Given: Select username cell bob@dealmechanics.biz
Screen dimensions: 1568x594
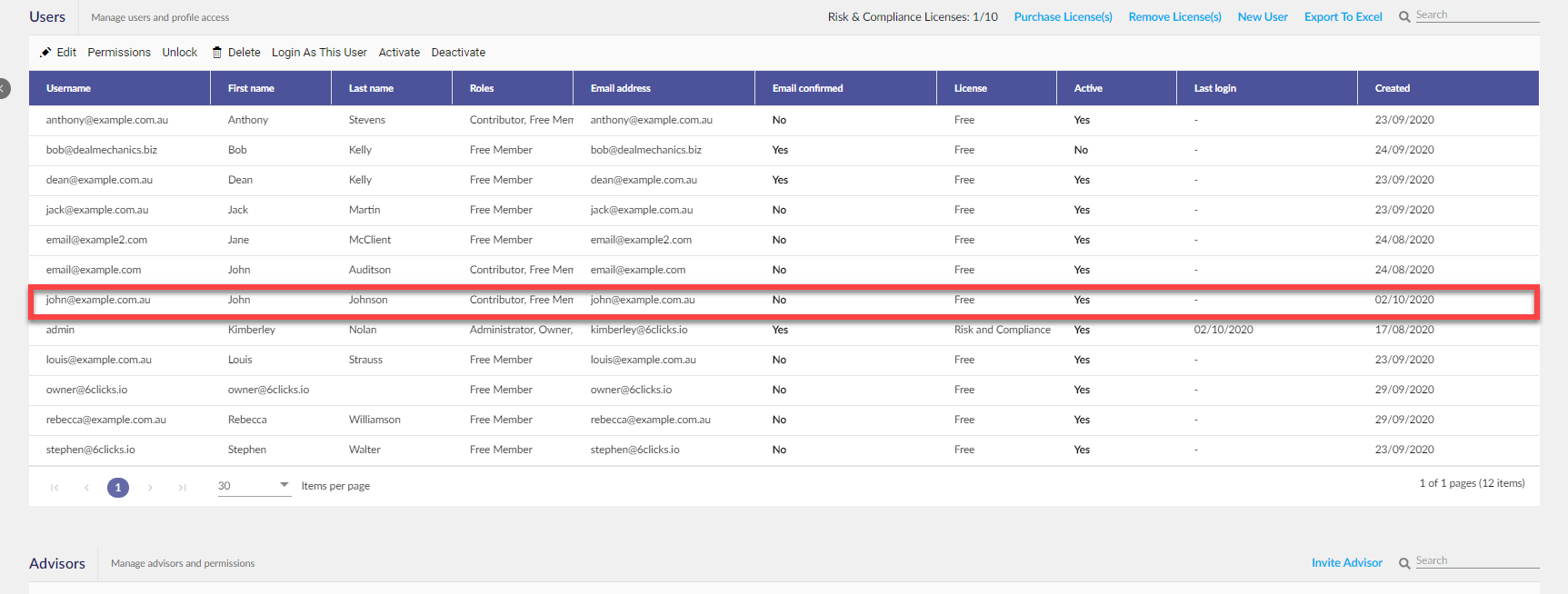Looking at the screenshot, I should (x=102, y=150).
